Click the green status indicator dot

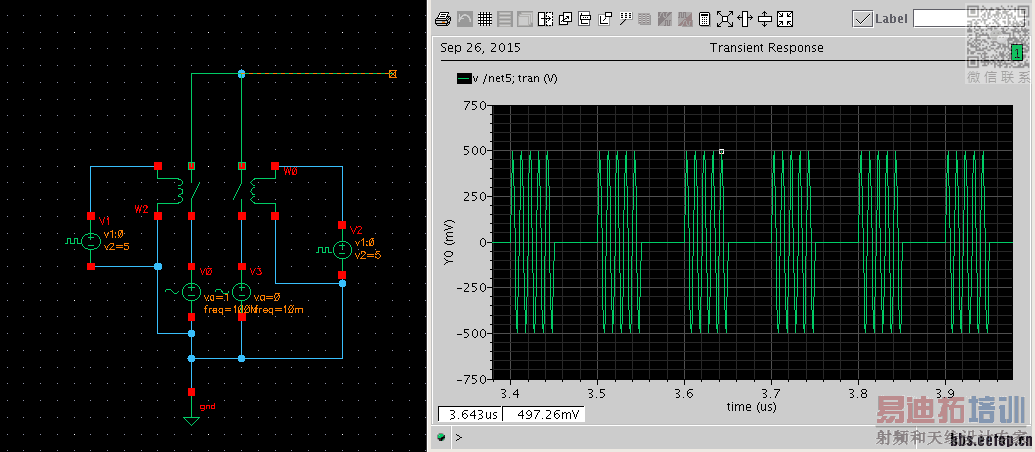click(x=442, y=437)
